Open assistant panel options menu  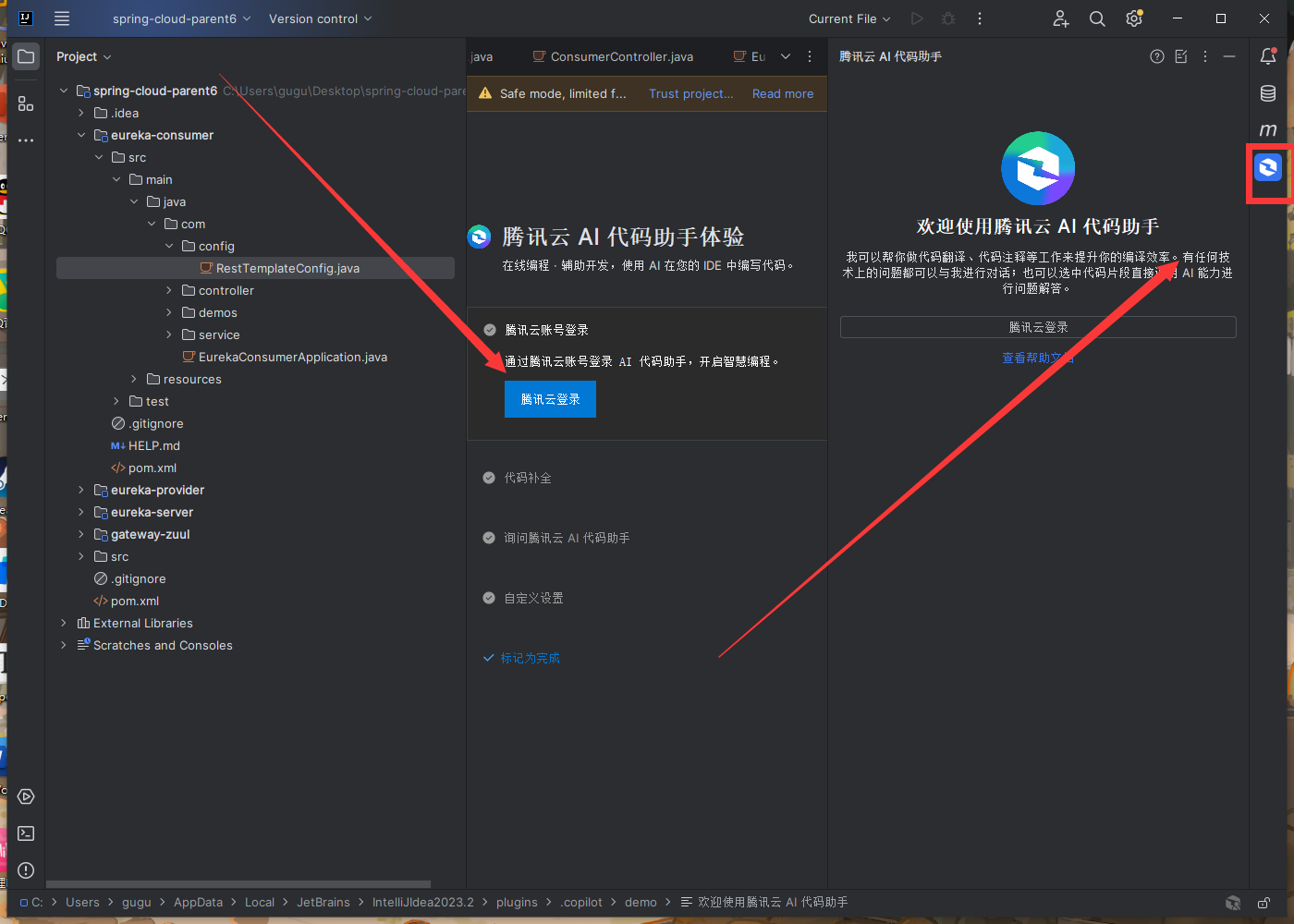[1205, 56]
